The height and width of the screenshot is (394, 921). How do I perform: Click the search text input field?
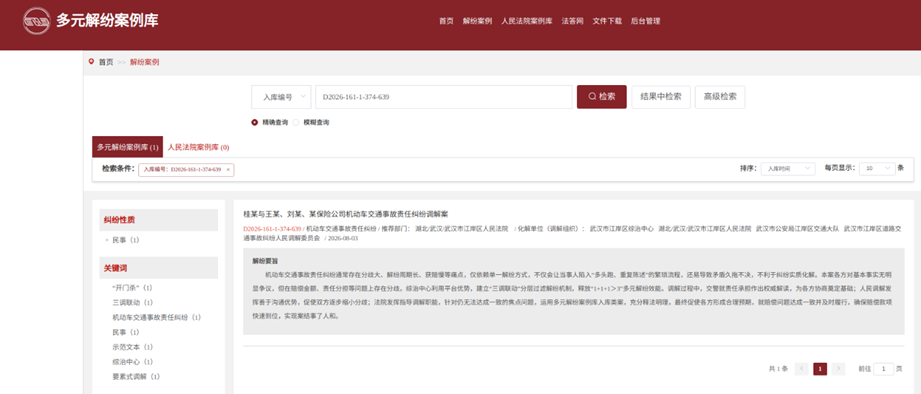[443, 97]
